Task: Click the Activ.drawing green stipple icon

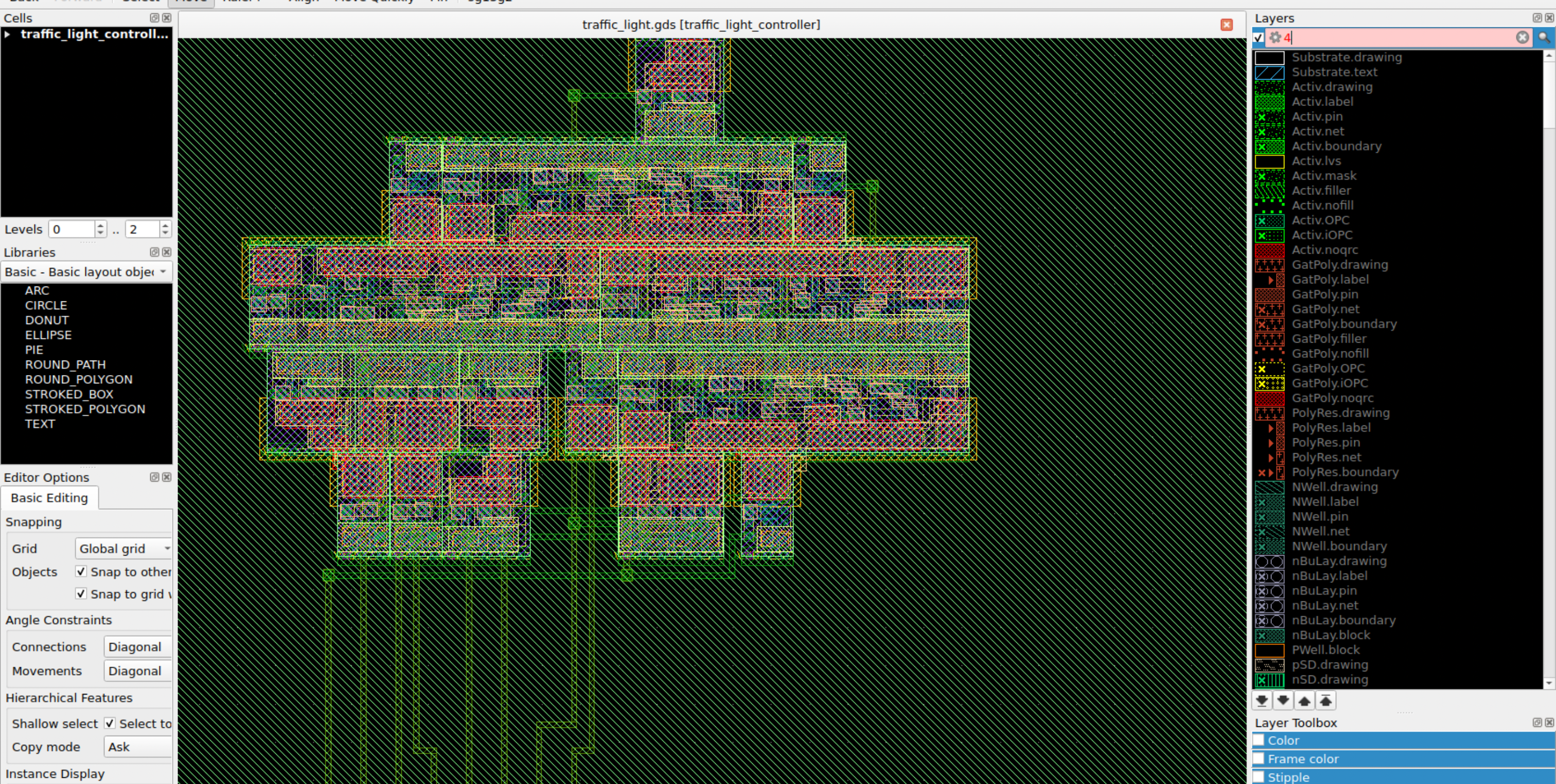Action: (1270, 87)
